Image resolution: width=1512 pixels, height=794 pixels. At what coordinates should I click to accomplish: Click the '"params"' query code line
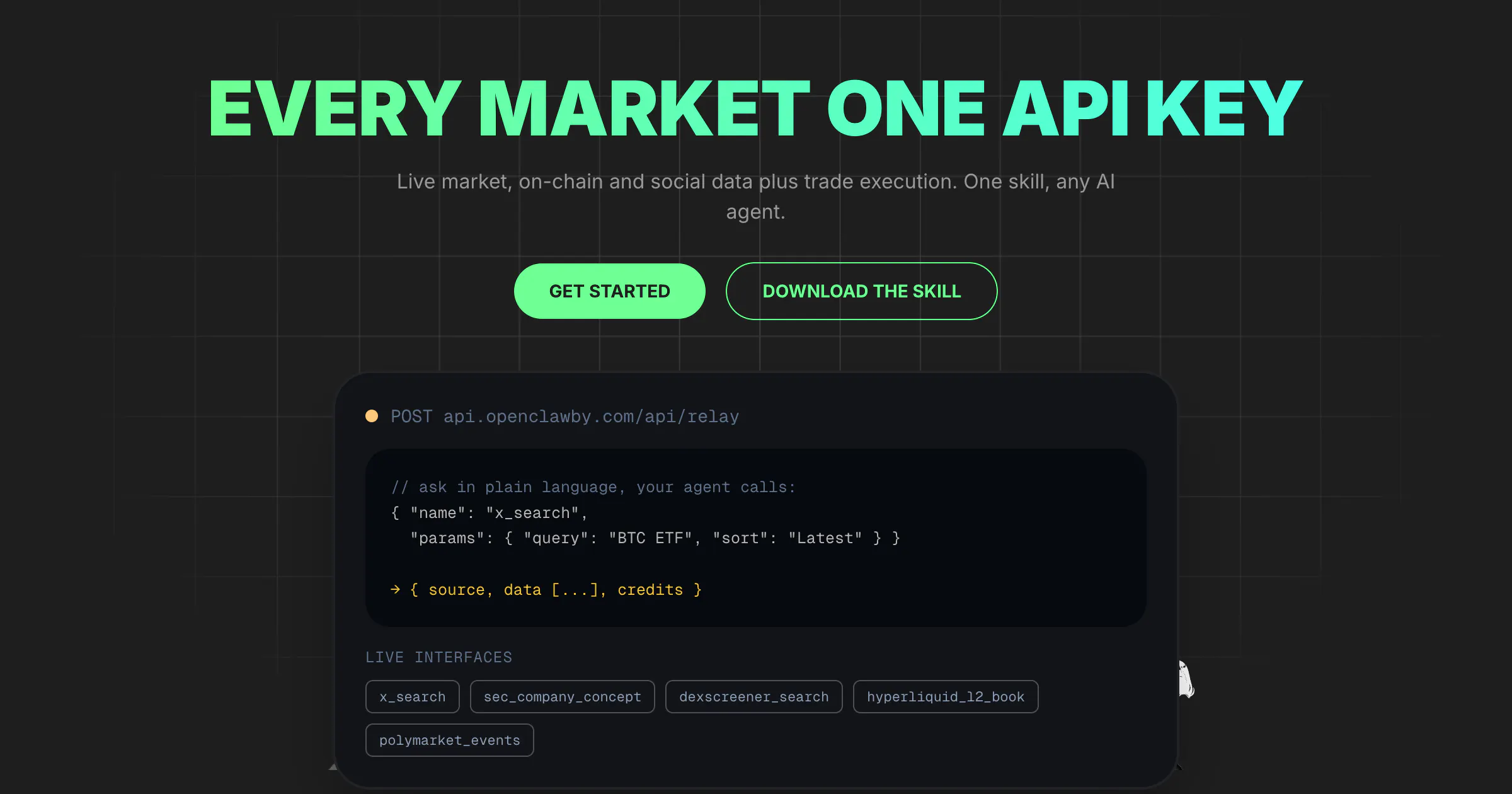tap(655, 538)
